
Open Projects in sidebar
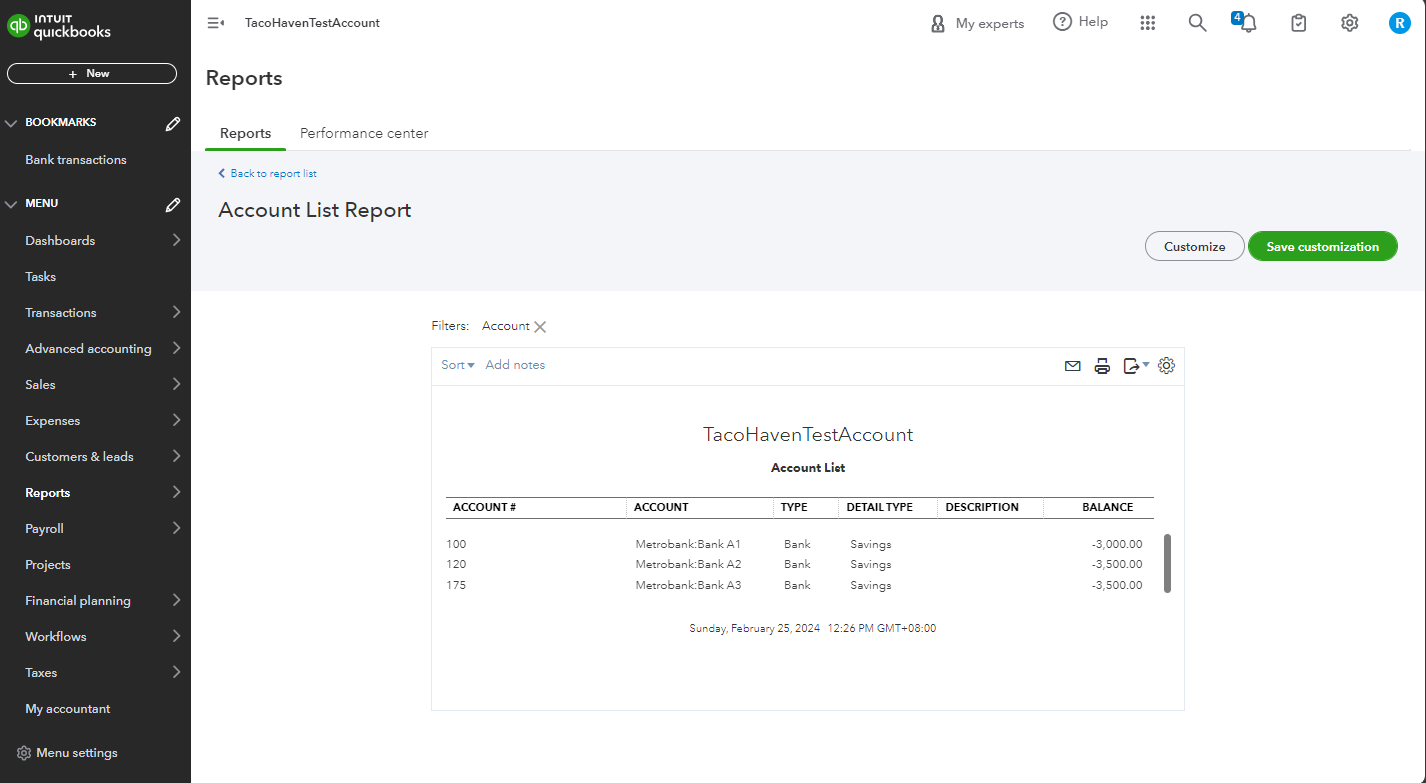(48, 565)
